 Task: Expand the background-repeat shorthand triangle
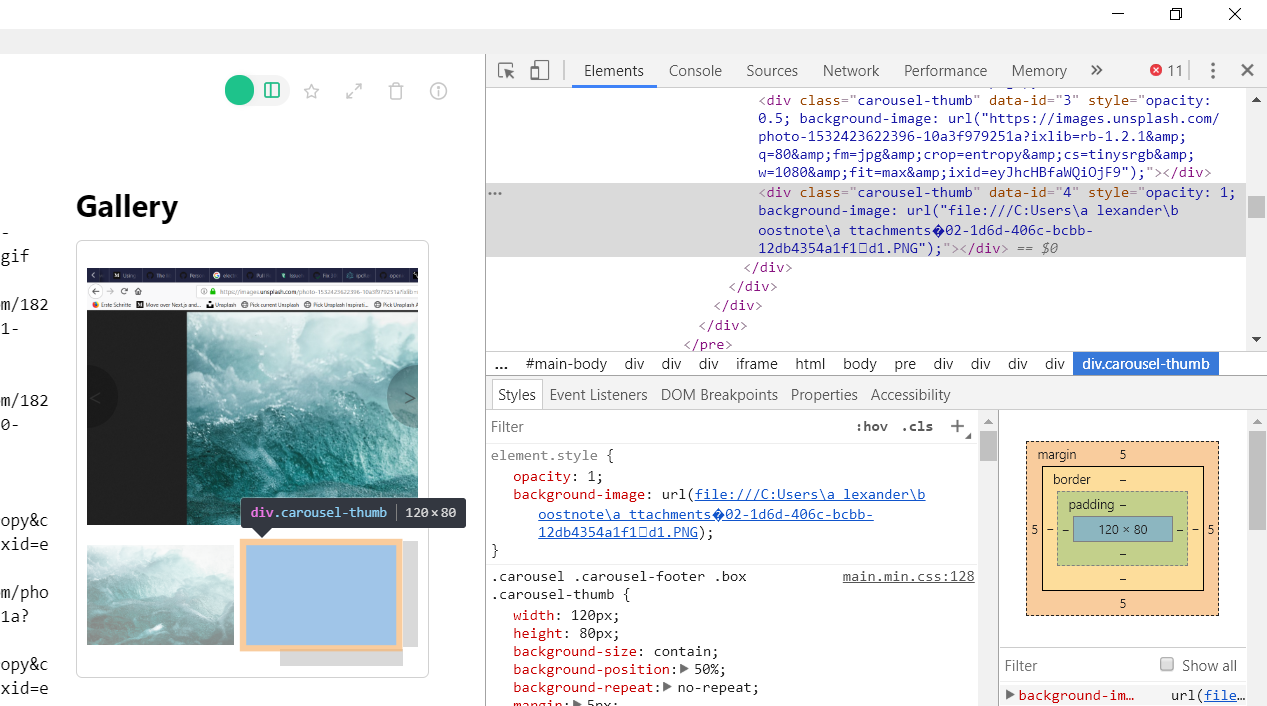(667, 687)
